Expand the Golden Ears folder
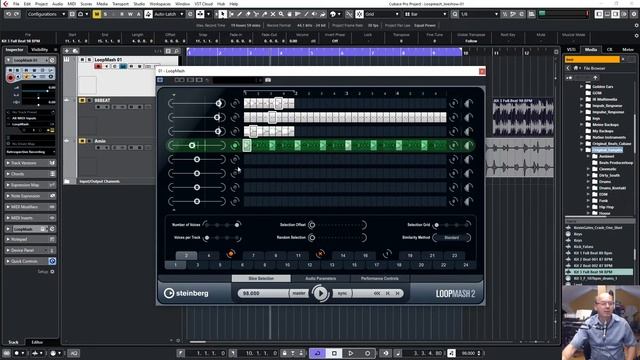640x360 pixels. tap(581, 87)
